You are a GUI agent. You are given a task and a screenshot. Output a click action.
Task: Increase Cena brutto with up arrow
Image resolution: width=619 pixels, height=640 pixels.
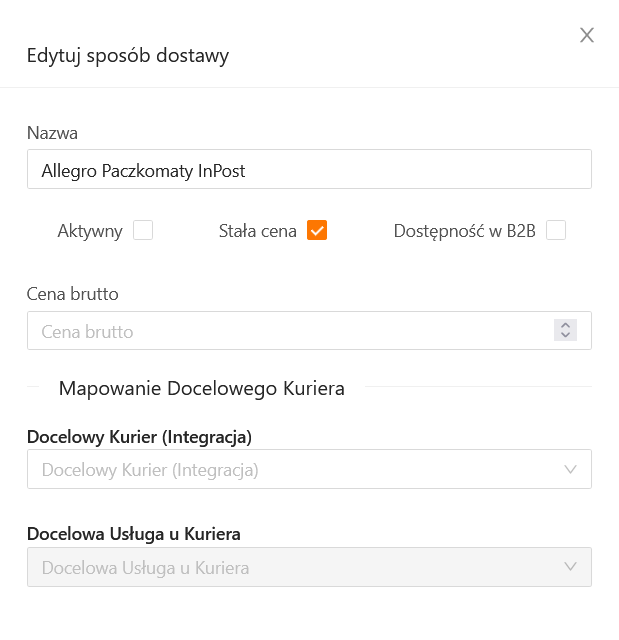[x=566, y=325]
